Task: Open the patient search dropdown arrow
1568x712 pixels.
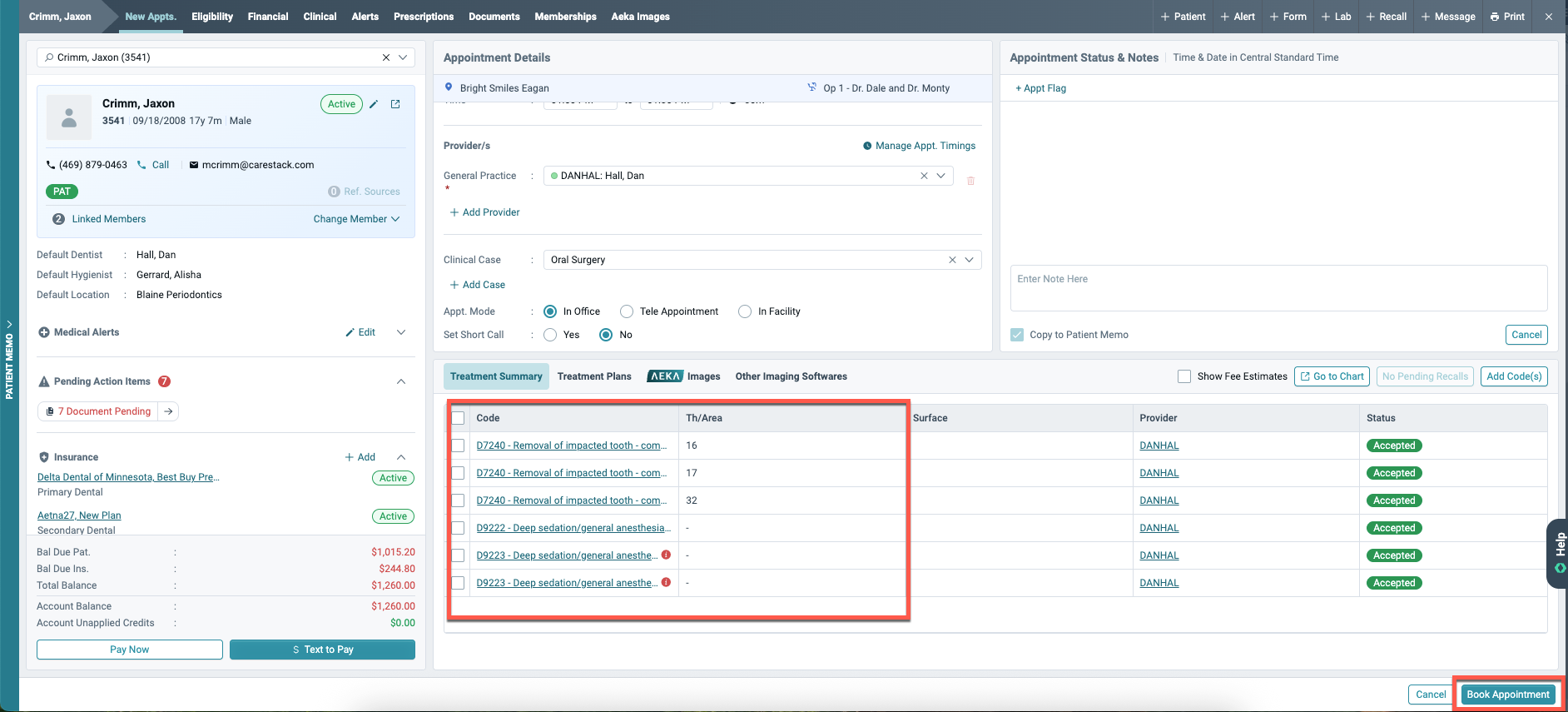Action: tap(403, 57)
